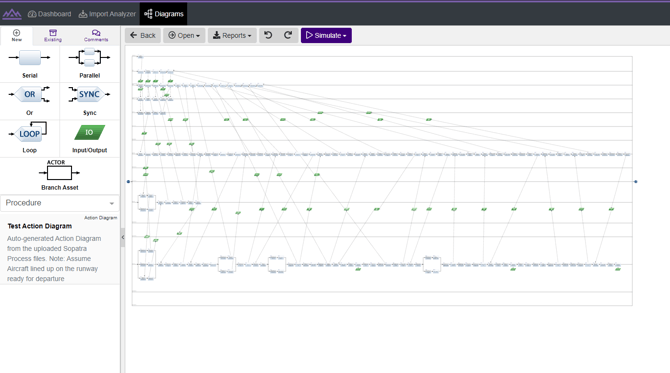The height and width of the screenshot is (373, 670).
Task: Select the Parallel construct icon
Action: (89, 57)
